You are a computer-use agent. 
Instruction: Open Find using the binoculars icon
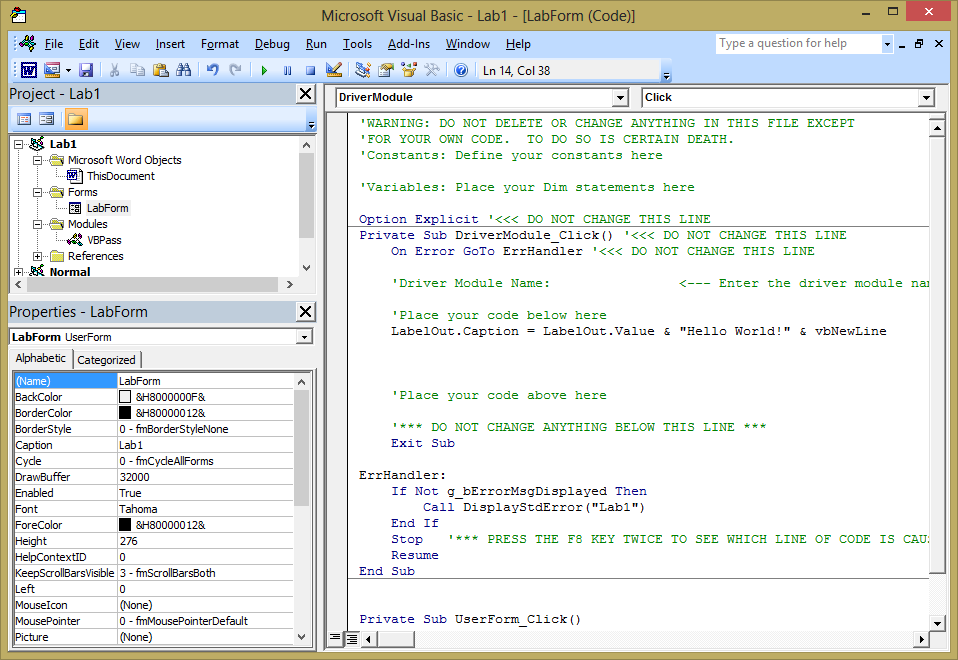pyautogui.click(x=183, y=70)
